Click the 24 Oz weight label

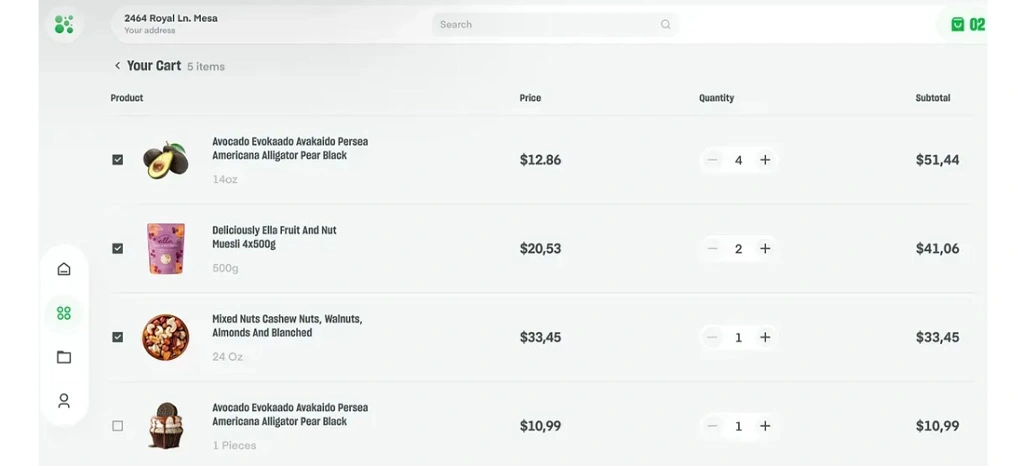[x=228, y=357]
